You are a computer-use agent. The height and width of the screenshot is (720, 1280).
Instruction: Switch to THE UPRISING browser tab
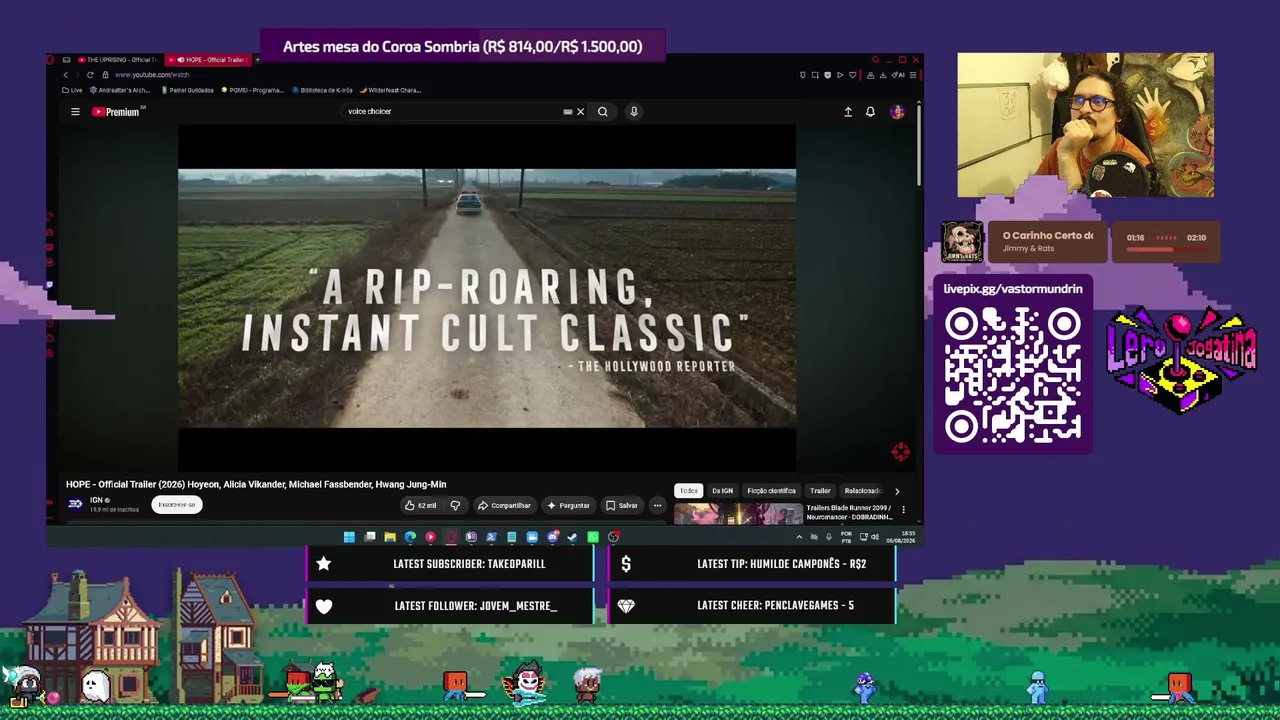(x=118, y=60)
